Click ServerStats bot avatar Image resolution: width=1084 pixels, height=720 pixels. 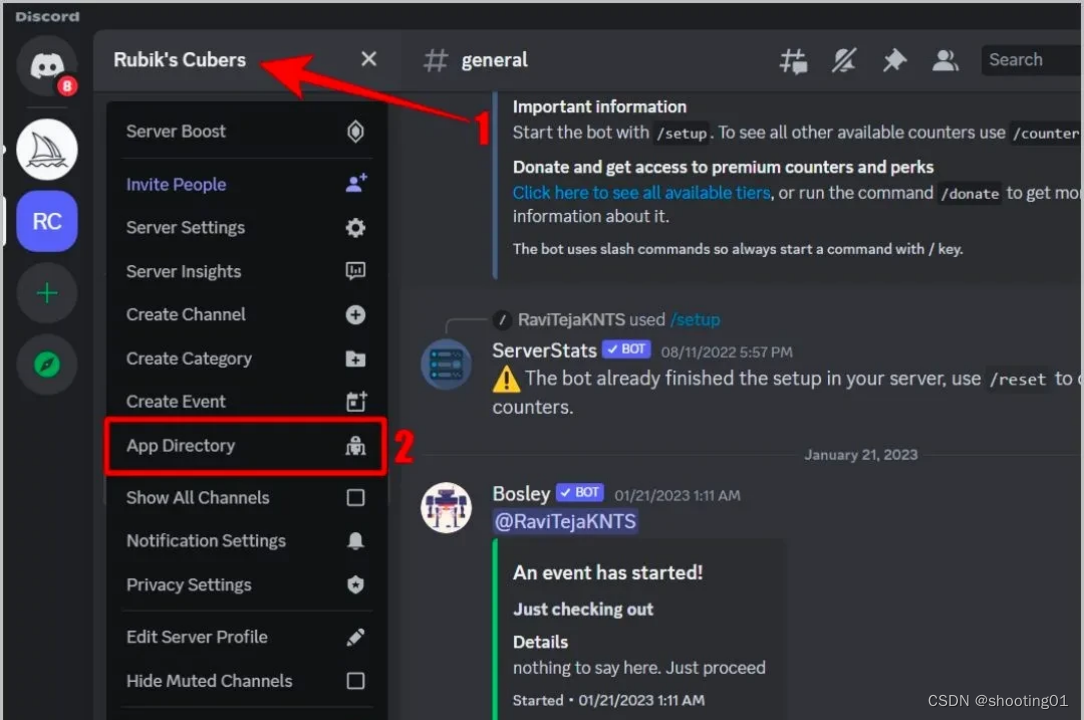(x=447, y=364)
